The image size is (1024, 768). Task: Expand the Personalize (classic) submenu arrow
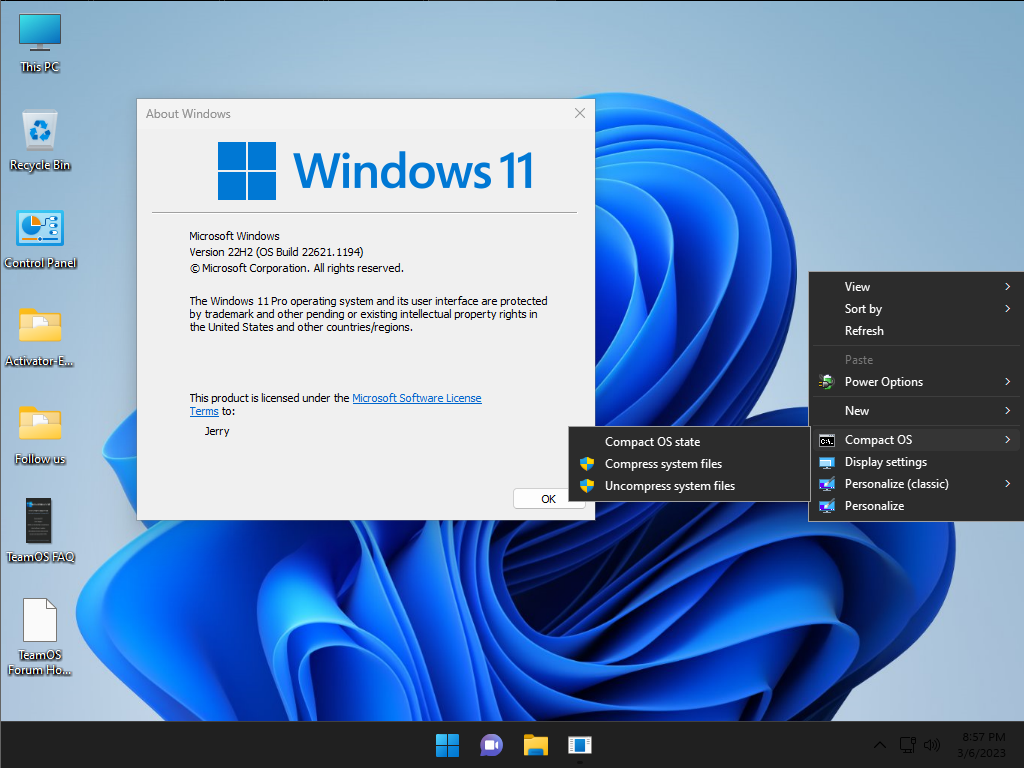(1008, 484)
